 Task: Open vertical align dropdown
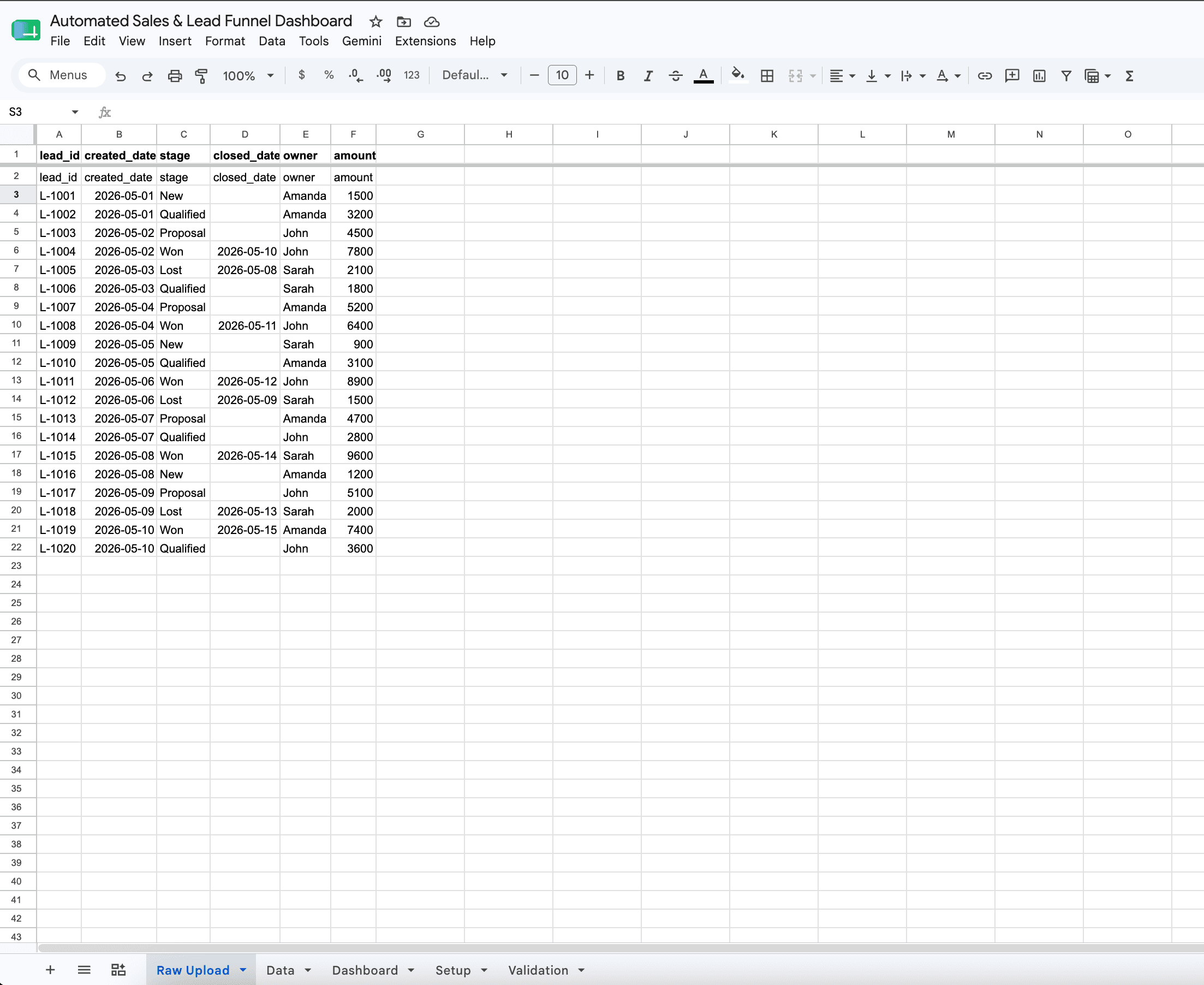[x=878, y=75]
